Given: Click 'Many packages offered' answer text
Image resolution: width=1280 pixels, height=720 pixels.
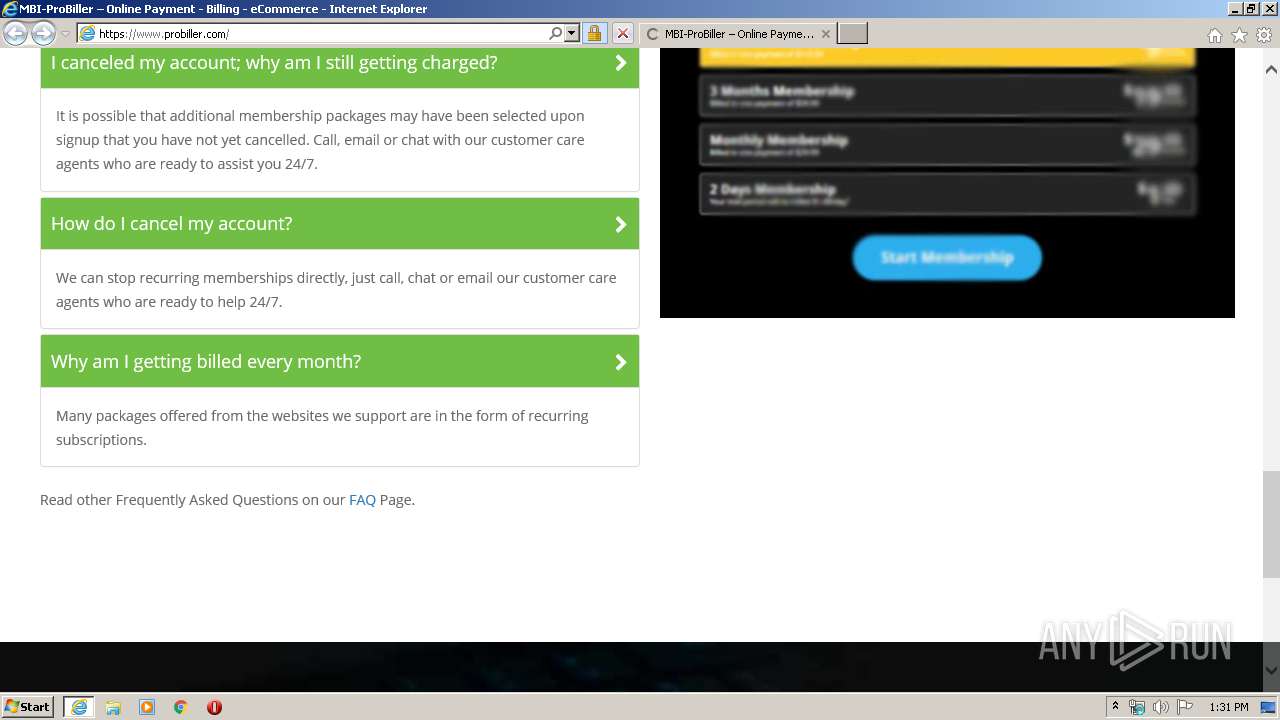Looking at the screenshot, I should [x=322, y=428].
